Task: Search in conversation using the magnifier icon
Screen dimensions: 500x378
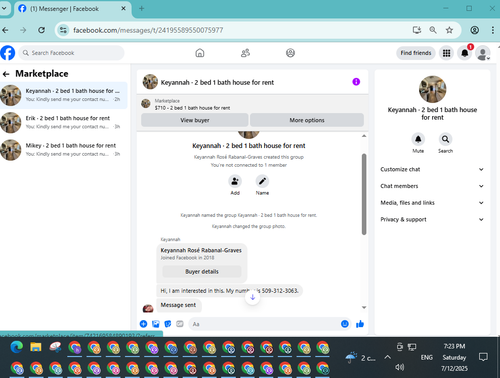Action: 445,139
